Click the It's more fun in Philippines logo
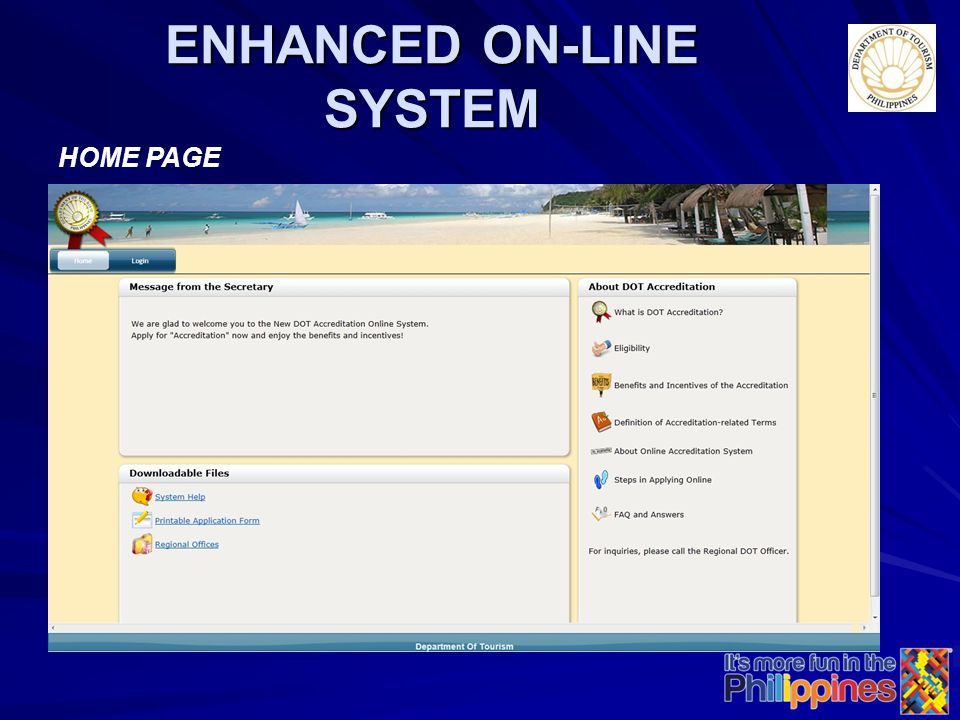The width and height of the screenshot is (960, 720). (838, 681)
